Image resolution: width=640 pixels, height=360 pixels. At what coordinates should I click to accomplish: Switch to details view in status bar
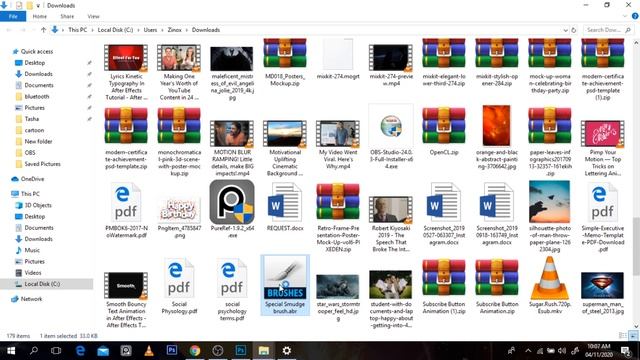(623, 336)
